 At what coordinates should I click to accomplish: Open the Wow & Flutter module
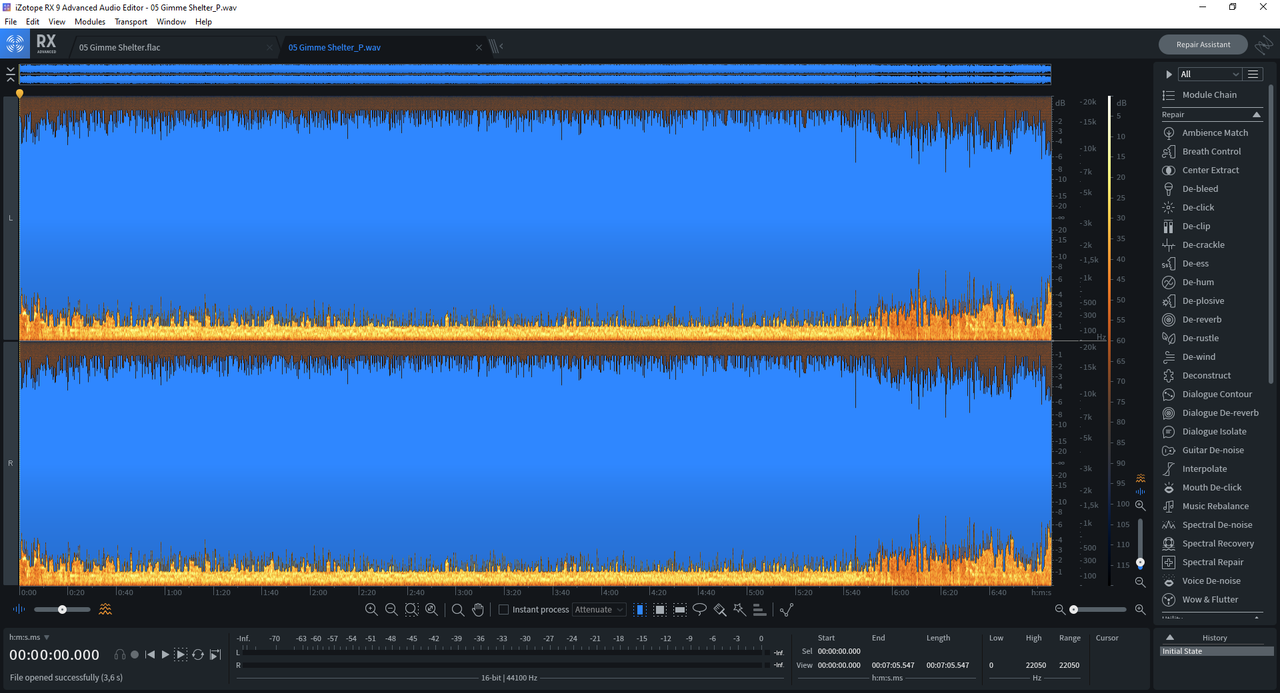coord(1200,599)
